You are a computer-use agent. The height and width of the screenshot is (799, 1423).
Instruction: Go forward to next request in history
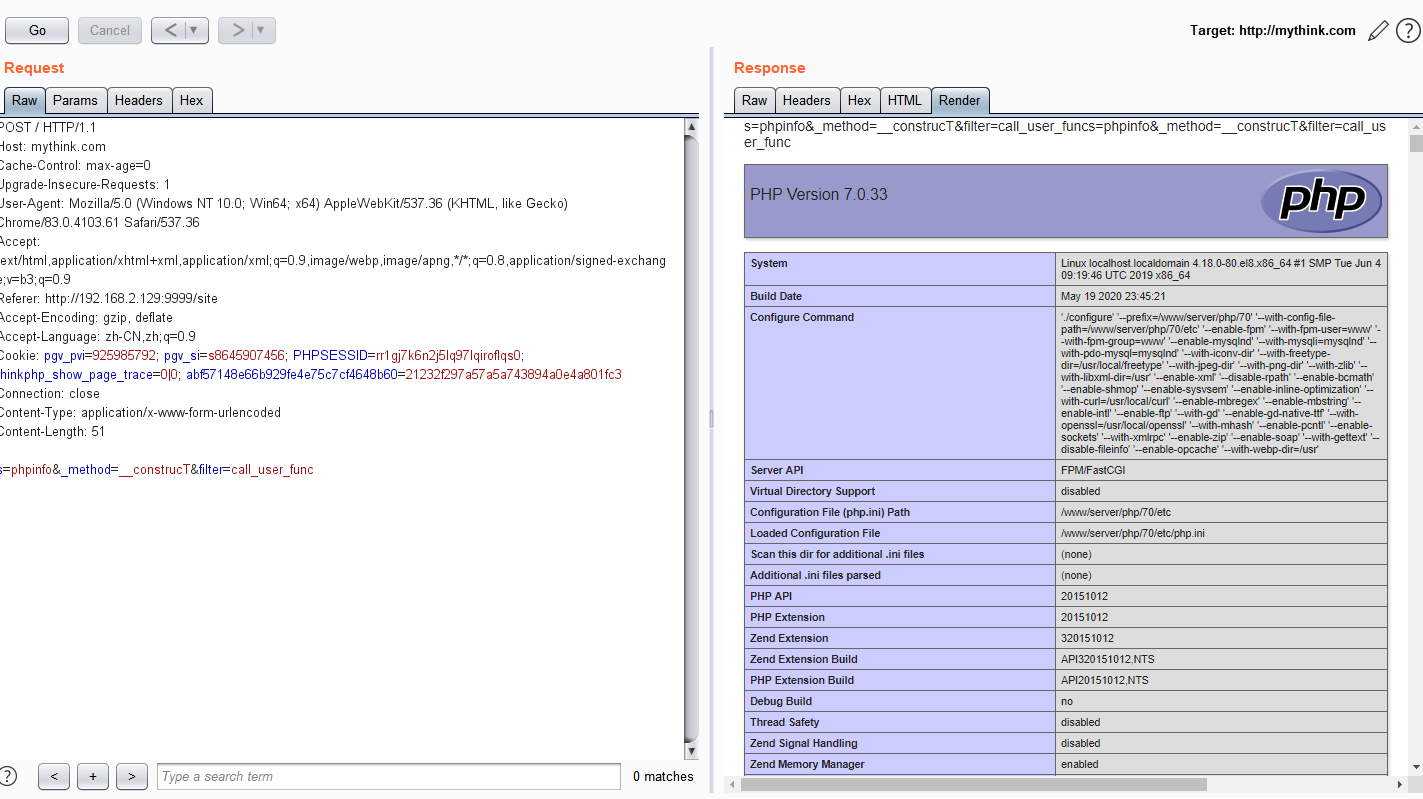(237, 31)
